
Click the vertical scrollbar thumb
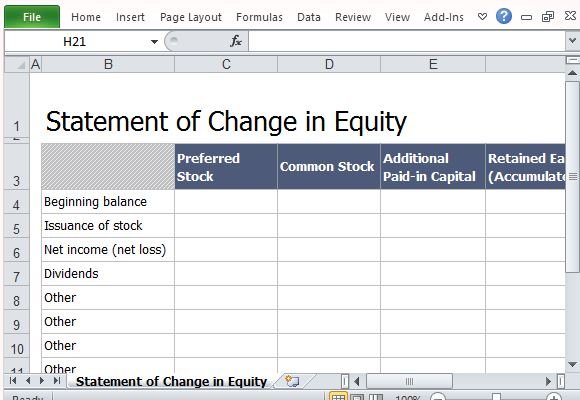(x=572, y=177)
